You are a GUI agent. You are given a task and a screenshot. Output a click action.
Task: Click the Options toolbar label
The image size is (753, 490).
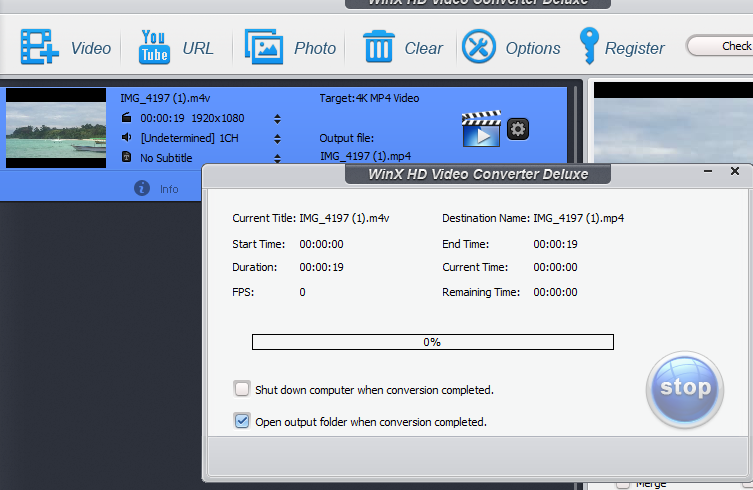coord(533,48)
